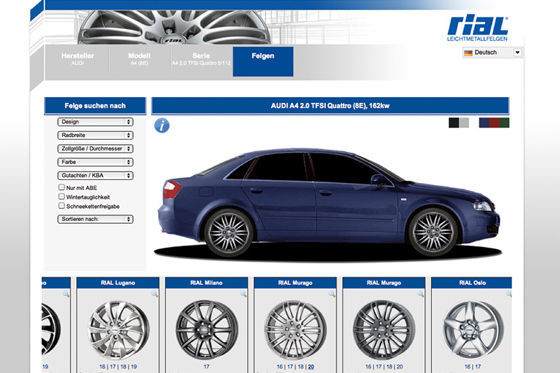Click the Felge suchen nach header
This screenshot has width=560, height=373.
(95, 106)
